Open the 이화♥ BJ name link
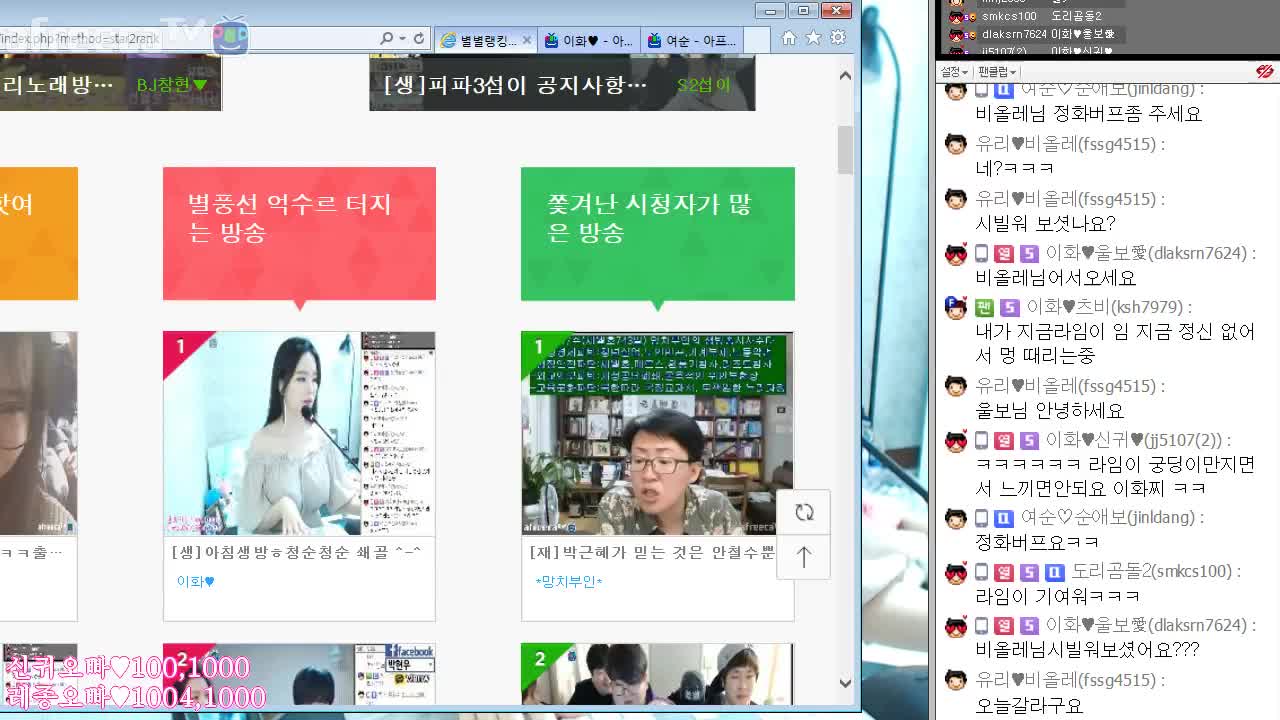 point(195,581)
